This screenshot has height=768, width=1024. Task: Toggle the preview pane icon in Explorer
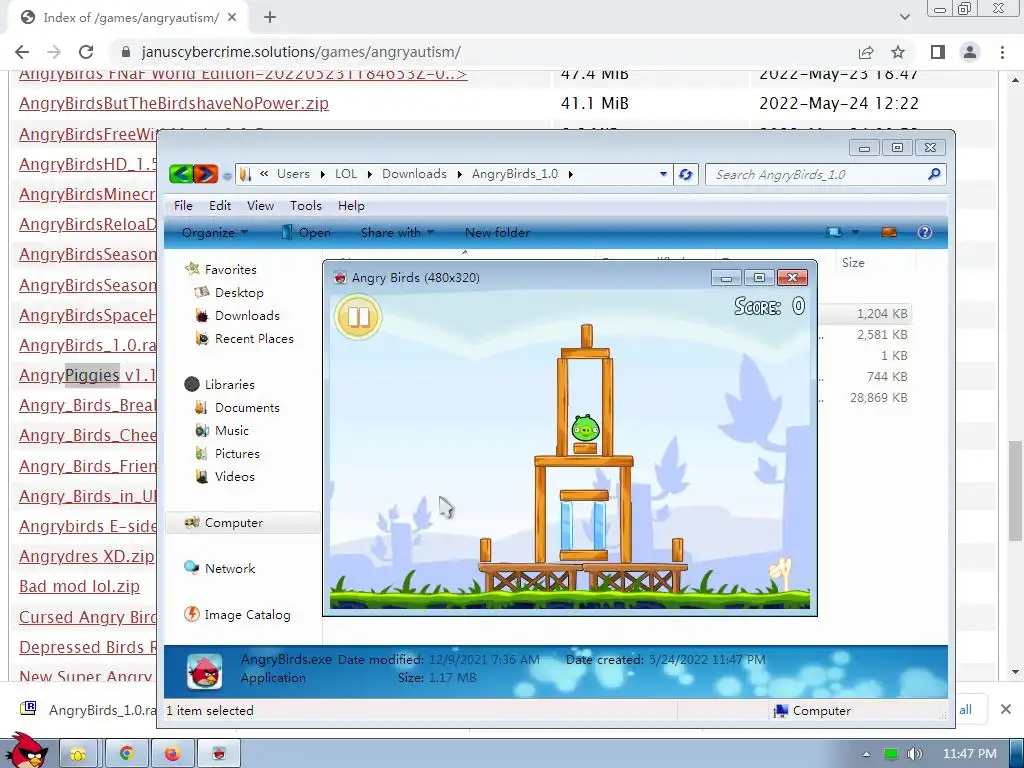click(889, 232)
